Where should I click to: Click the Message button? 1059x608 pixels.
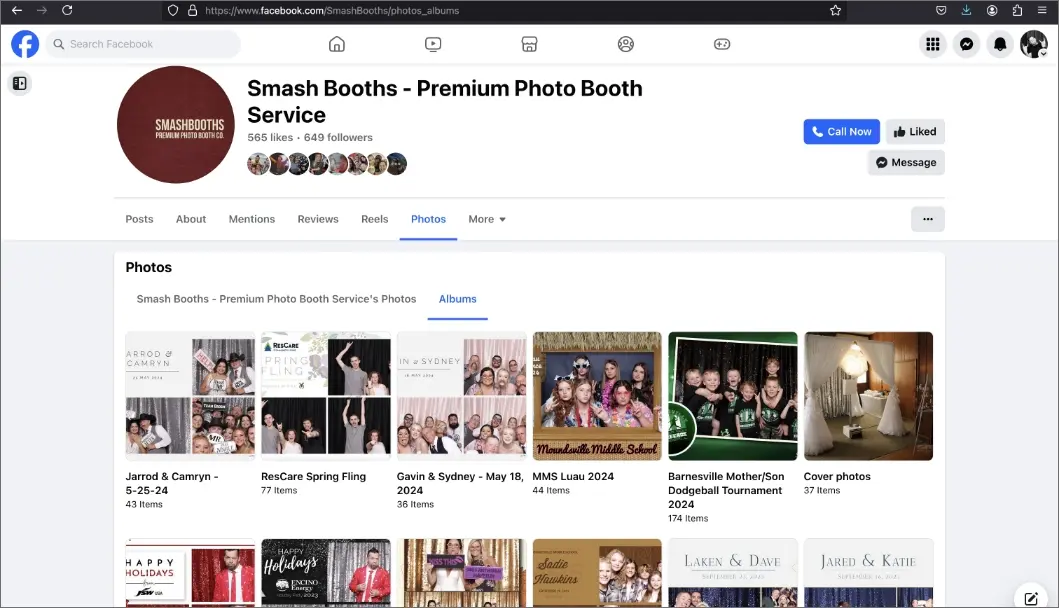tap(906, 162)
